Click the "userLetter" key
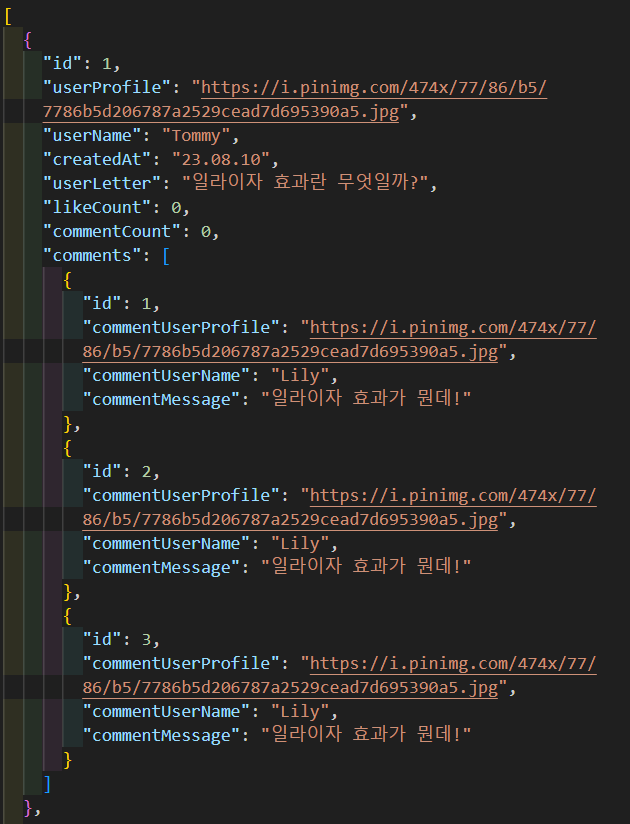 (102, 183)
